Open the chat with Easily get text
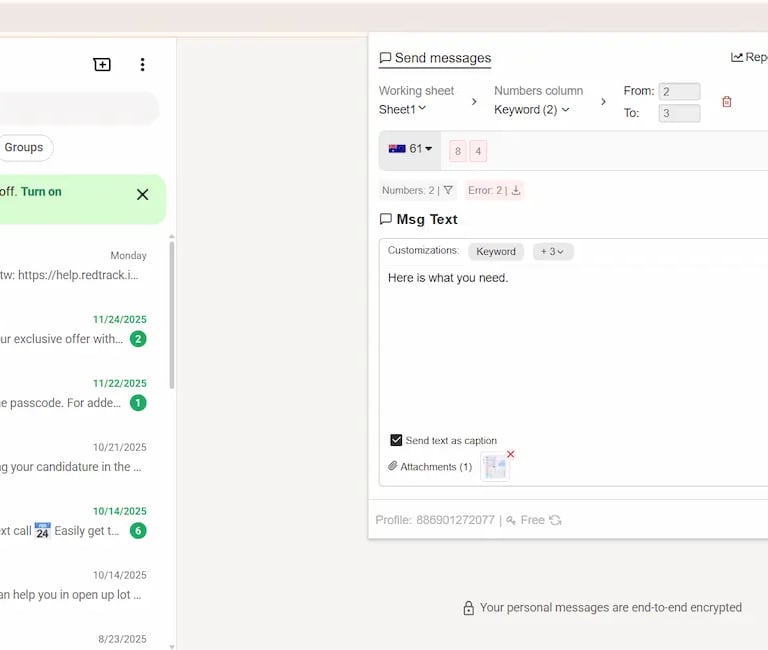Viewport: 768px width, 650px height. pos(73,521)
